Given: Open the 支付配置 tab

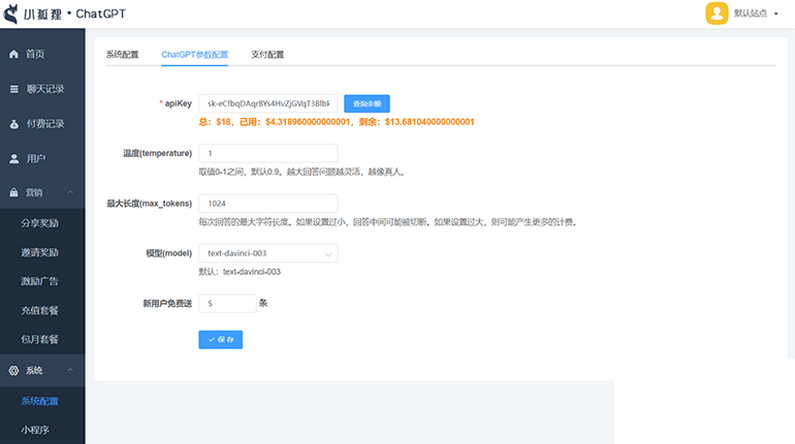Looking at the screenshot, I should point(267,55).
